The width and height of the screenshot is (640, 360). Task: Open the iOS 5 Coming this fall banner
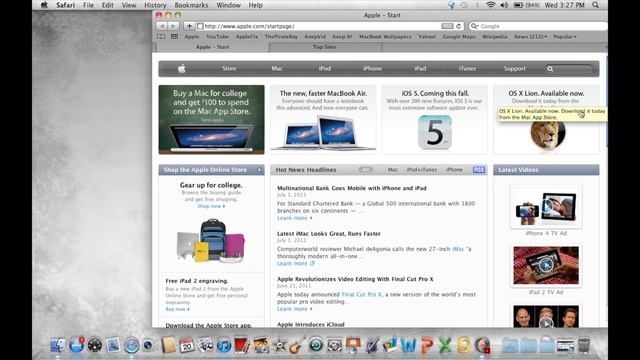point(435,120)
